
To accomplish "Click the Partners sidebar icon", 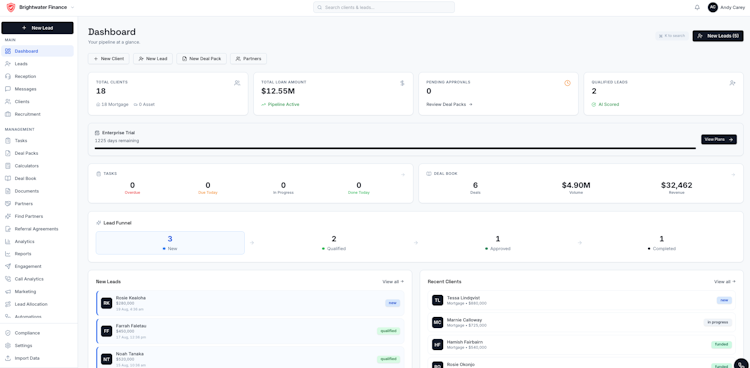I will [8, 203].
